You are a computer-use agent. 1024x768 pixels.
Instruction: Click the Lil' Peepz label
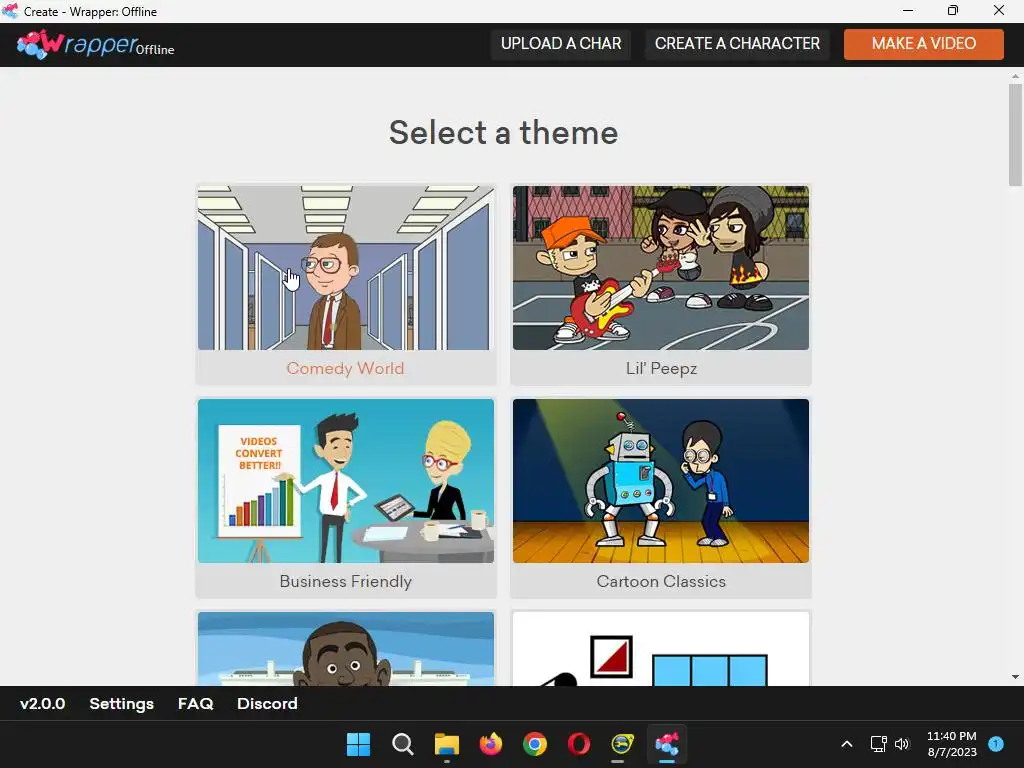pyautogui.click(x=661, y=368)
